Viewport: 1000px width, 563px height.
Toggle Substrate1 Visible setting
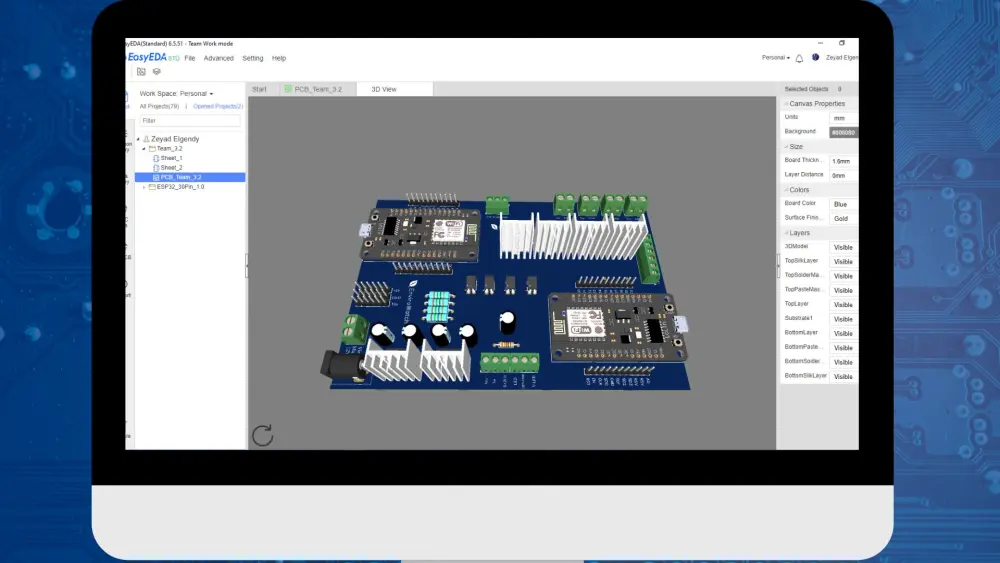click(843, 319)
